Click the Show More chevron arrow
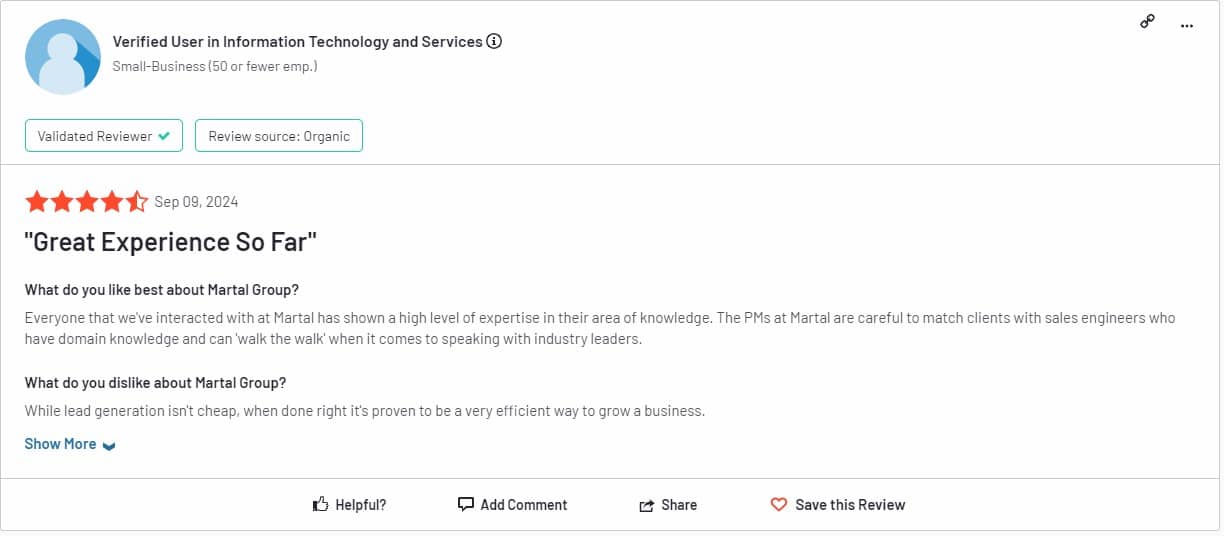The image size is (1224, 536). 109,446
